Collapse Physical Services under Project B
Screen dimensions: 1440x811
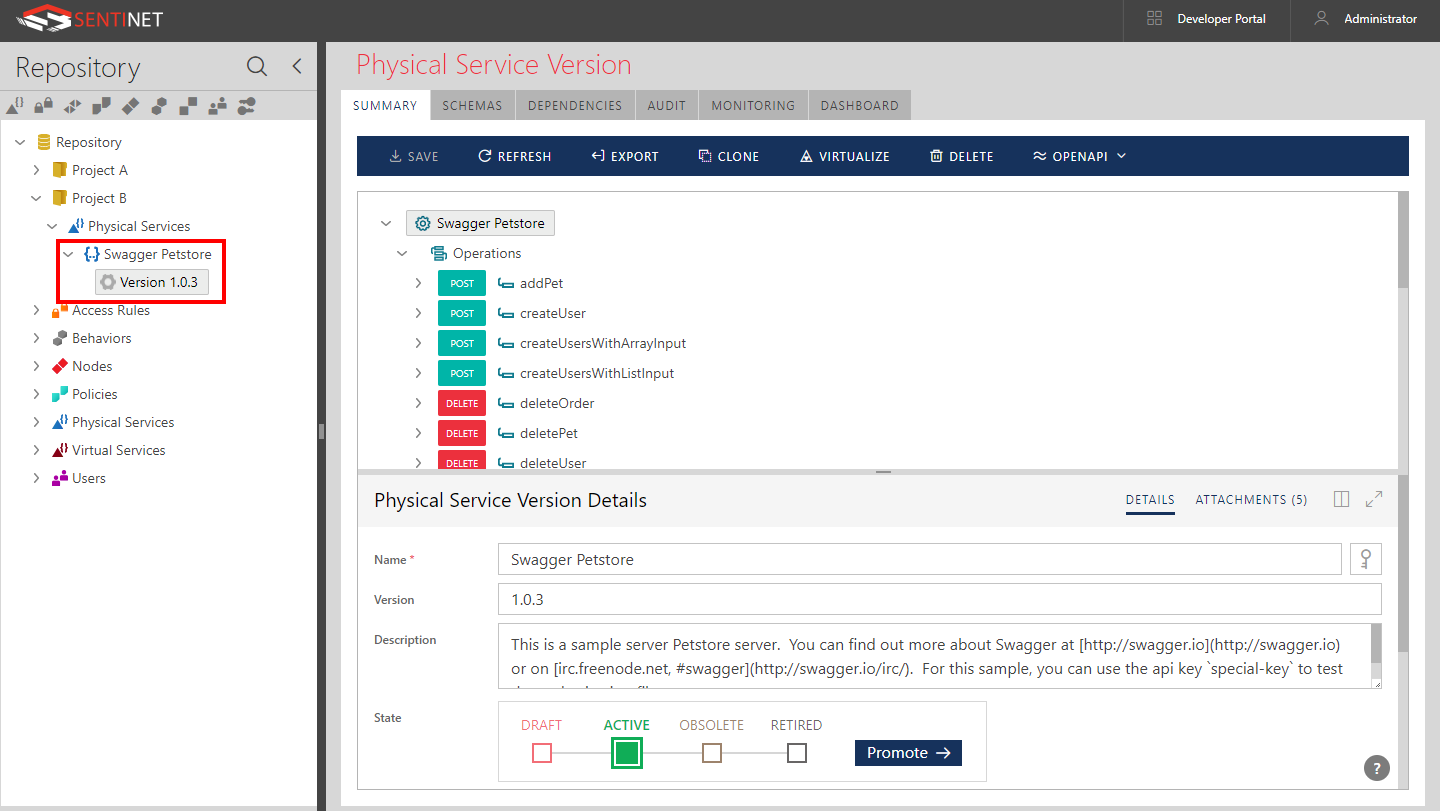click(52, 226)
